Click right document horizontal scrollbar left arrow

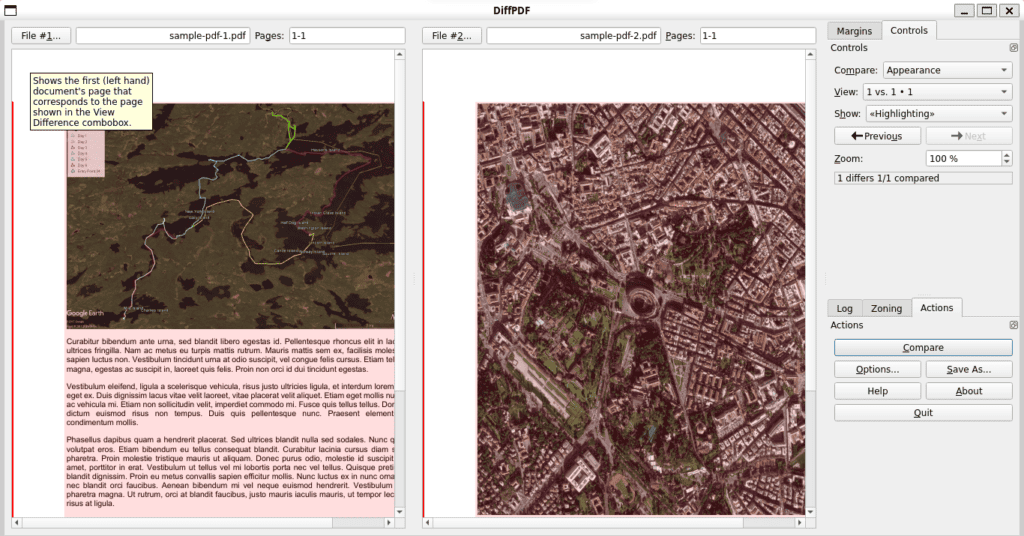(x=428, y=522)
